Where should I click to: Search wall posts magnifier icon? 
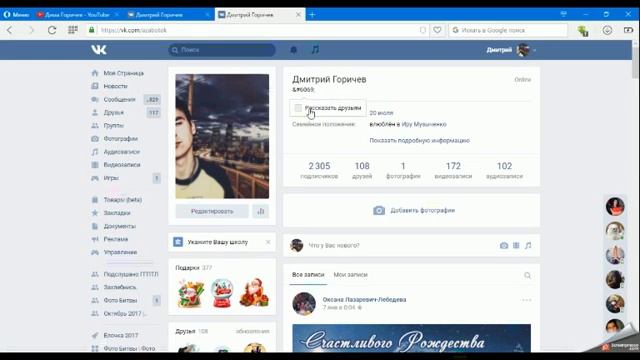[x=527, y=275]
